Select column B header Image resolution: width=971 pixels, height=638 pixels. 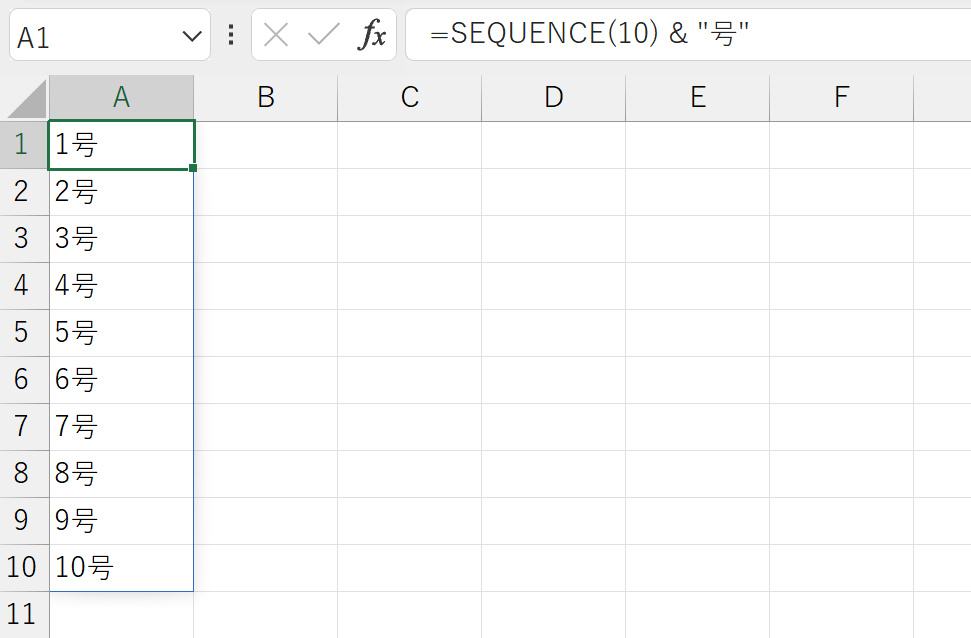(266, 98)
